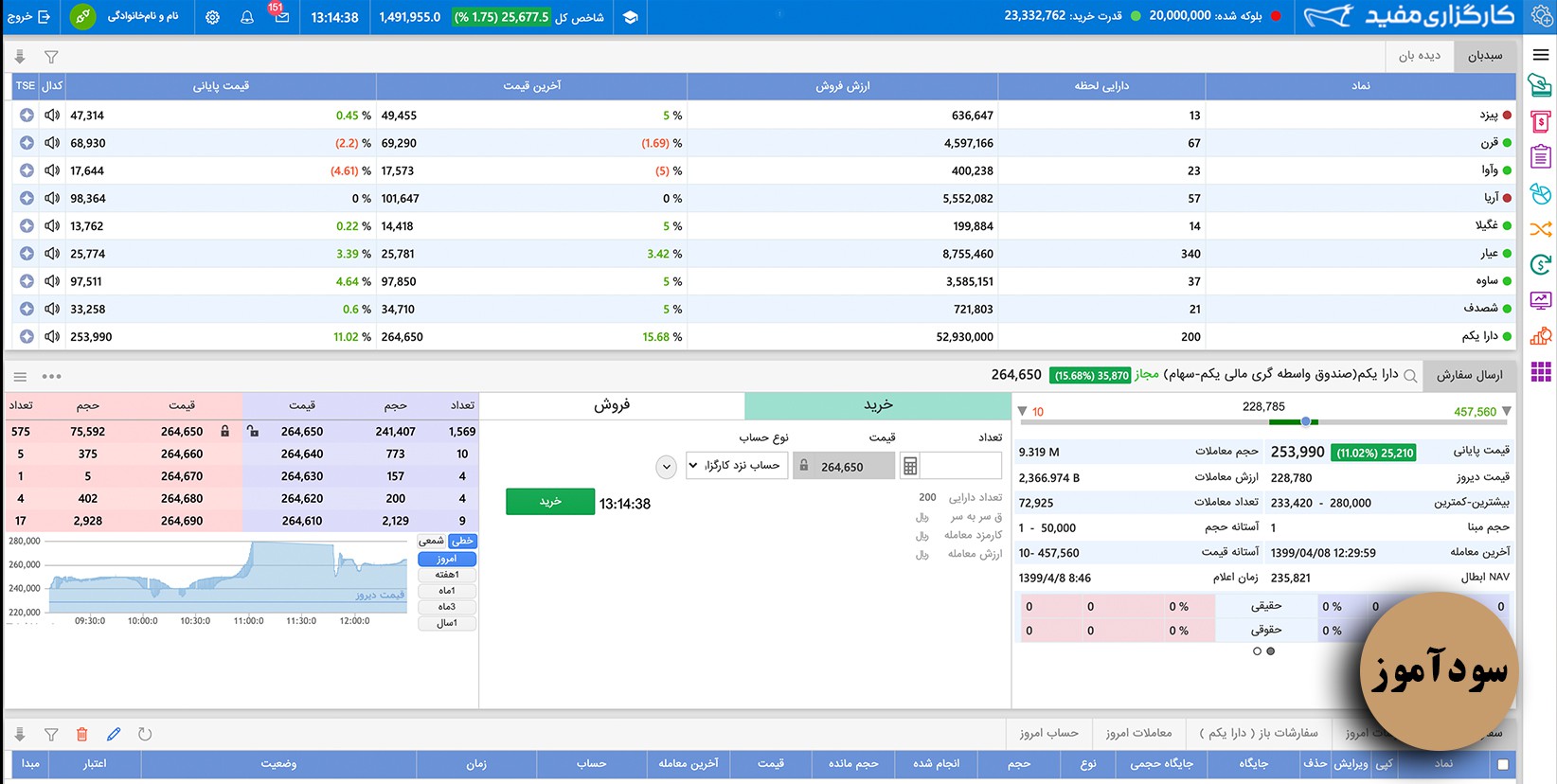Image resolution: width=1557 pixels, height=784 pixels.
Task: Tick the select-all checkbox in orders table header
Action: [1503, 764]
